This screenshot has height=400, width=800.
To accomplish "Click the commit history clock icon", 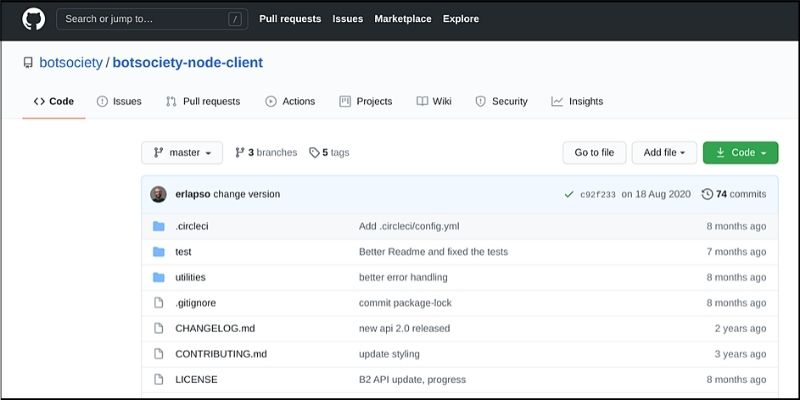I will (x=707, y=194).
